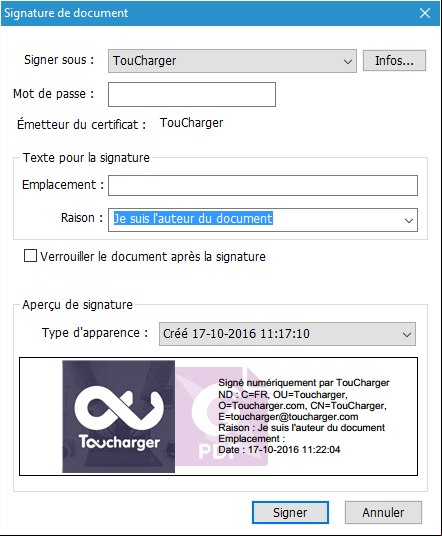Click the signed-by text in the preview
The width and height of the screenshot is (442, 536).
(304, 383)
